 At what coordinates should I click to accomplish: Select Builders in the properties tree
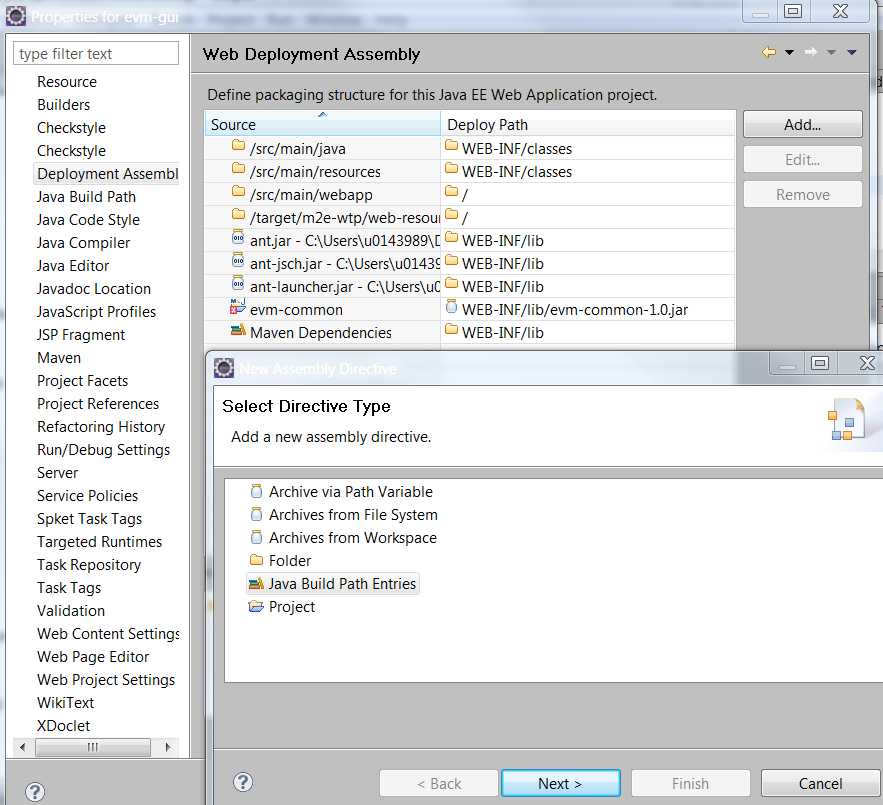pos(63,105)
